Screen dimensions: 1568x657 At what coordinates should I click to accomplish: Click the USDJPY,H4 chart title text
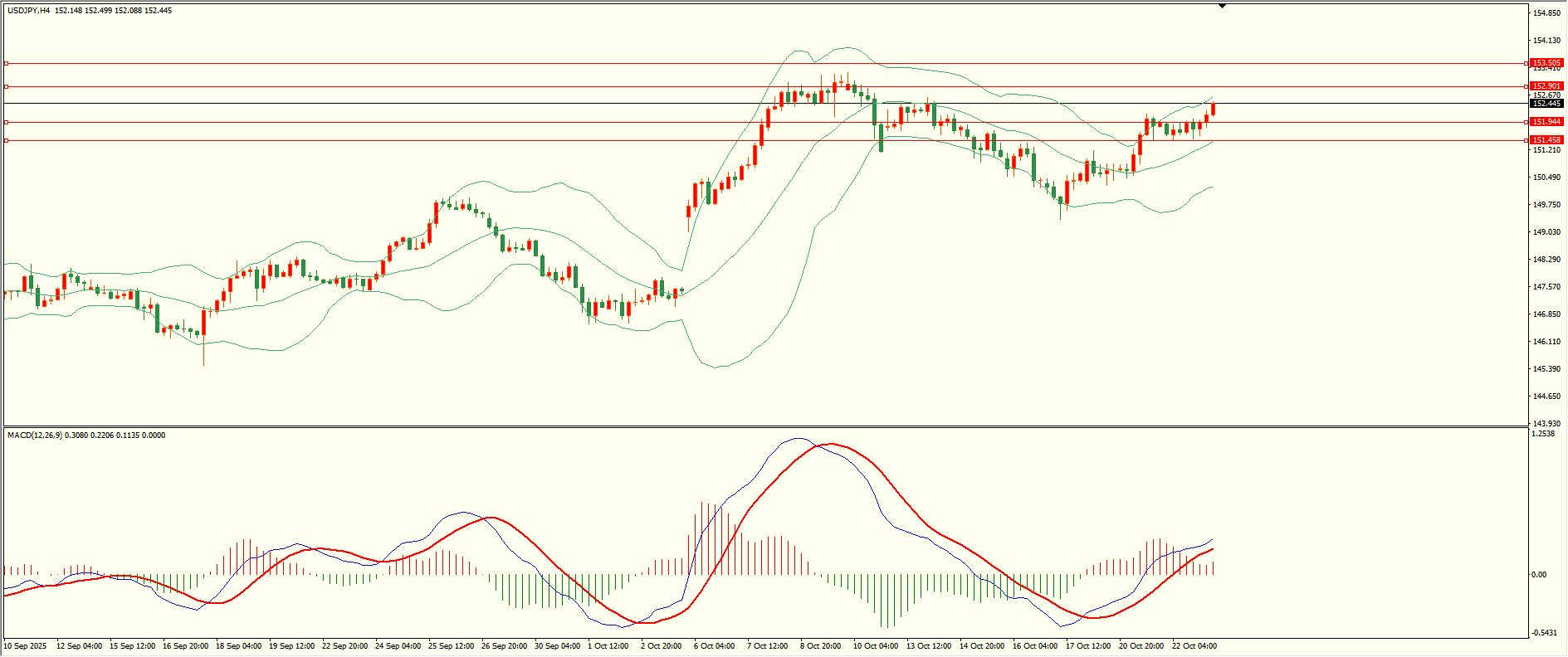29,11
